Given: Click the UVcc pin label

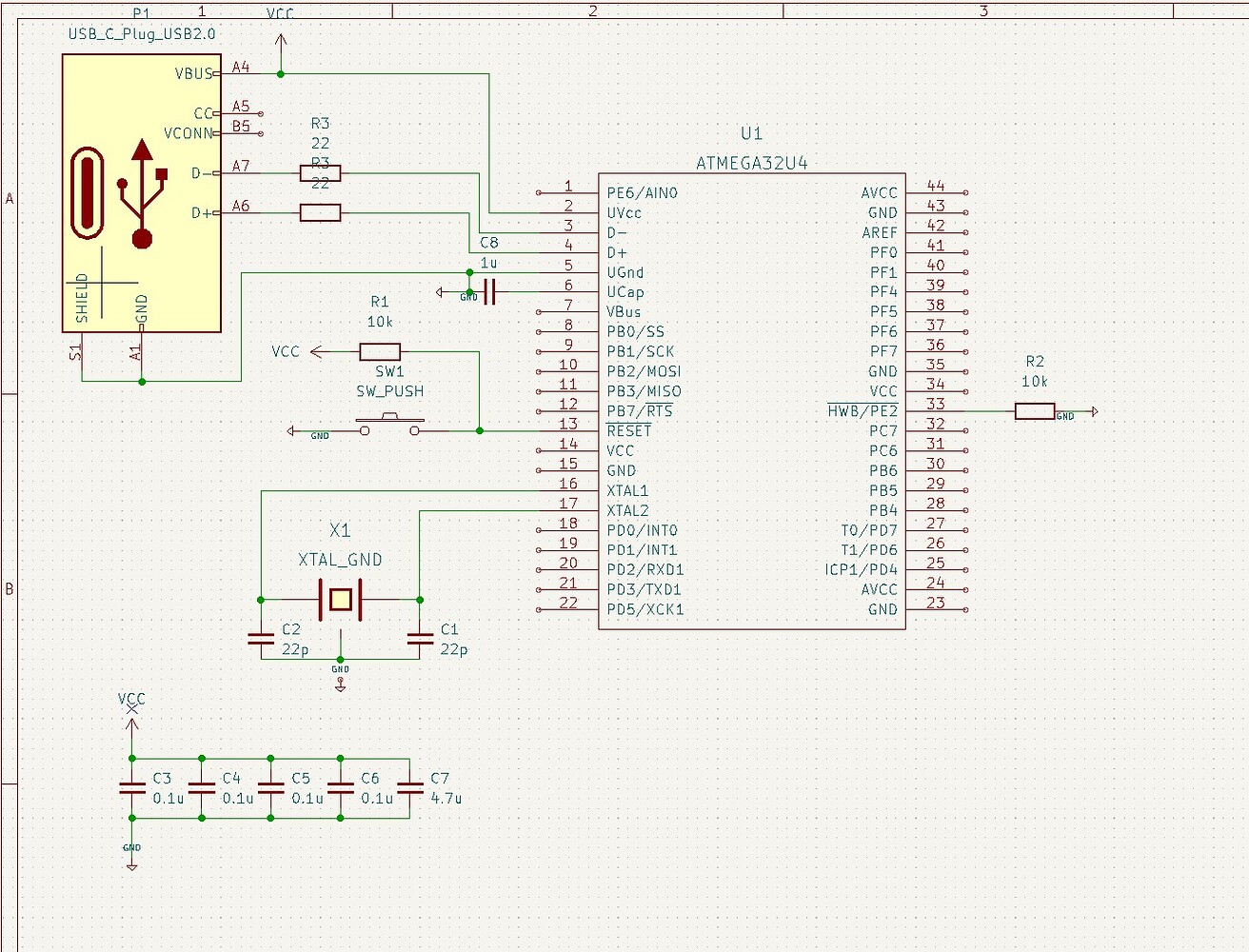Looking at the screenshot, I should coord(624,213).
